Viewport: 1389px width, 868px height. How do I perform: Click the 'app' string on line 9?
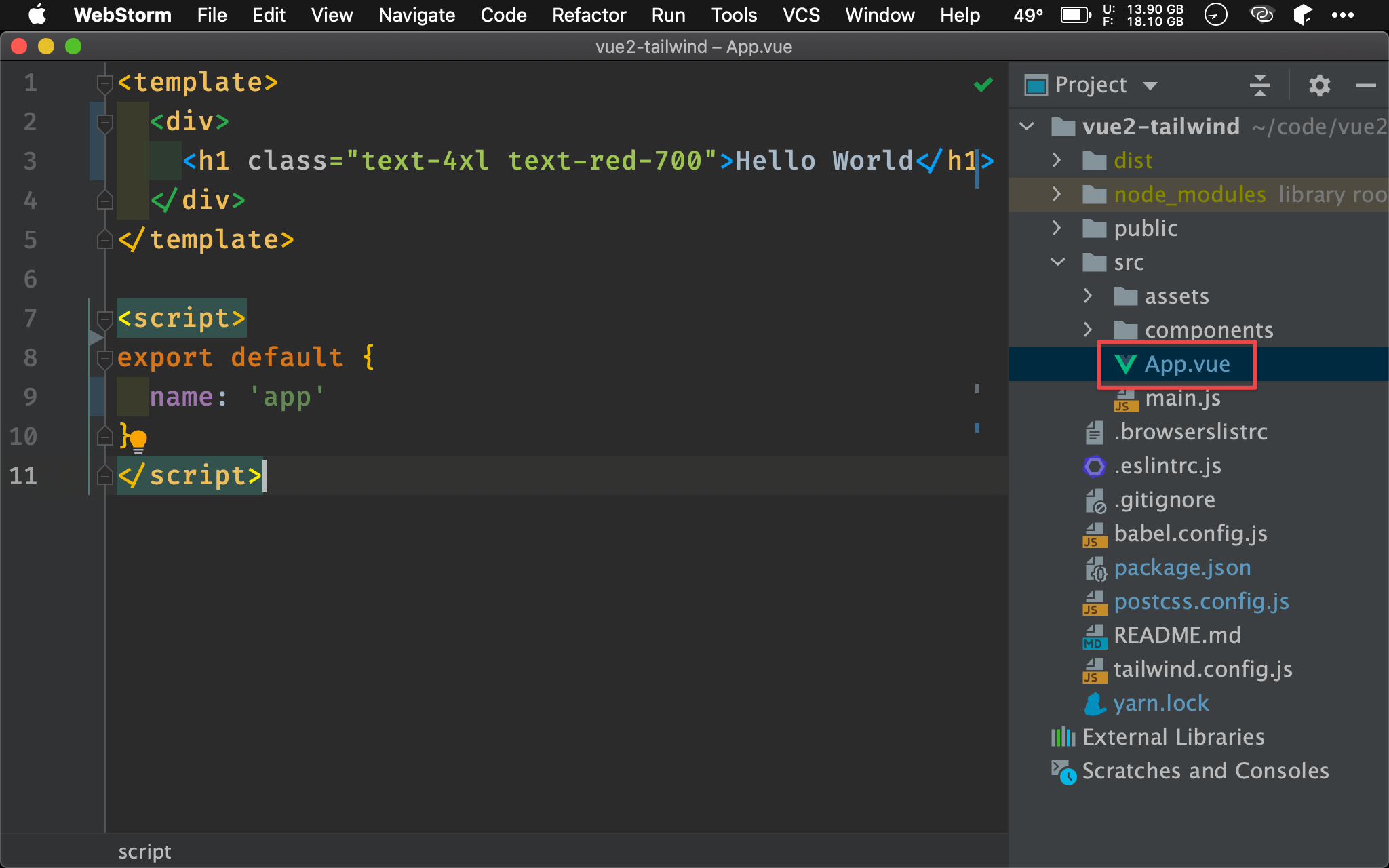coord(287,397)
